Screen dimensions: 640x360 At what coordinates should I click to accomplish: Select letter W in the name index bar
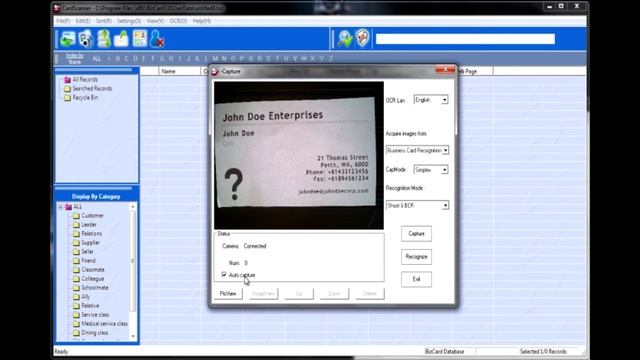(x=304, y=59)
